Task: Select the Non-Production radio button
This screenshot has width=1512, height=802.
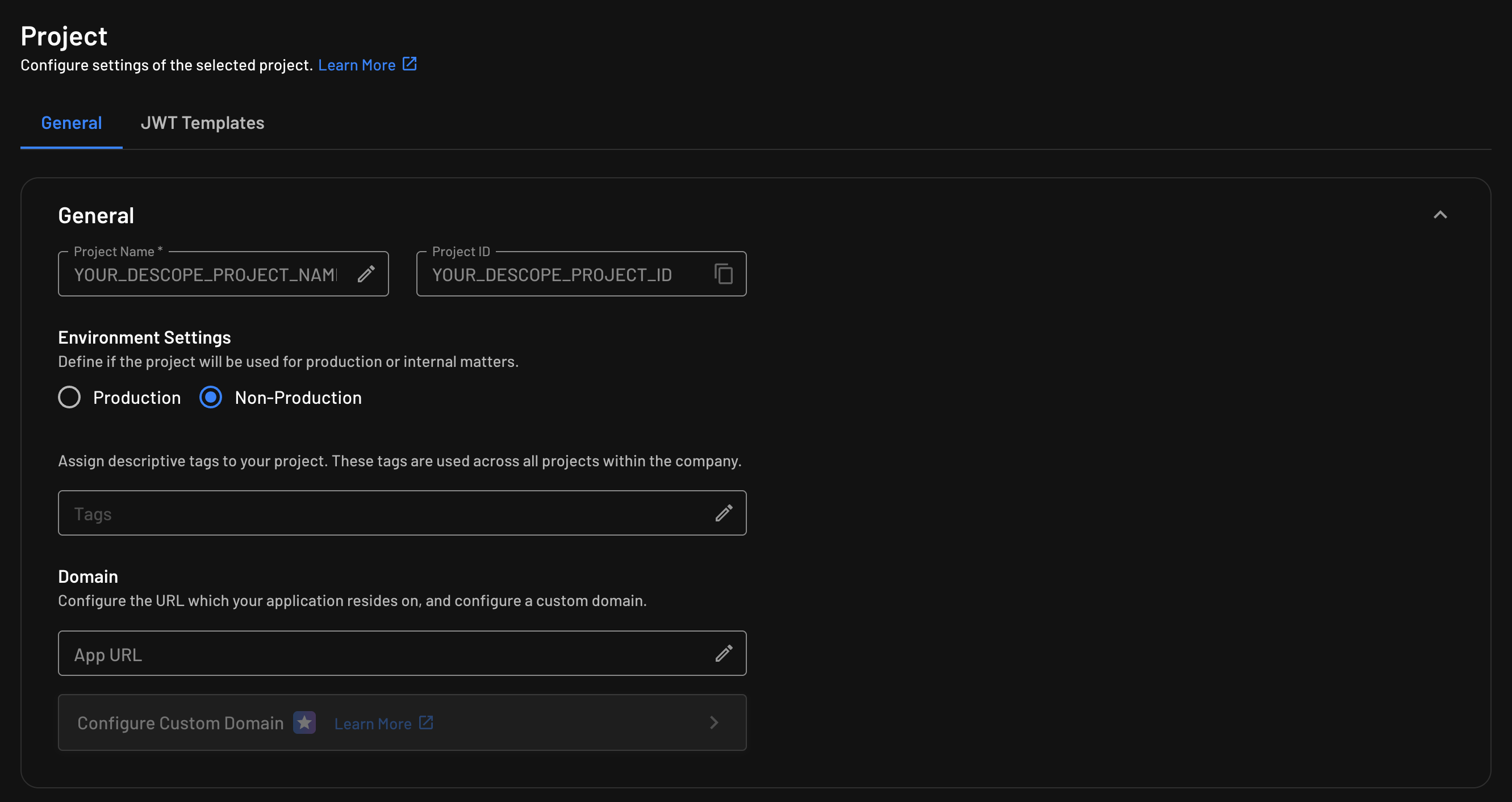Action: pos(210,397)
